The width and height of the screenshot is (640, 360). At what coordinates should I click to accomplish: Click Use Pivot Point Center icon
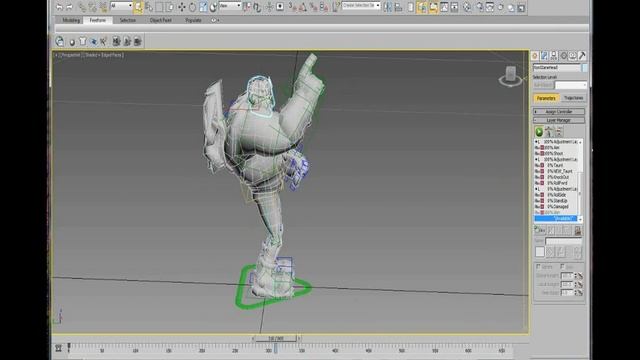[x=247, y=7]
